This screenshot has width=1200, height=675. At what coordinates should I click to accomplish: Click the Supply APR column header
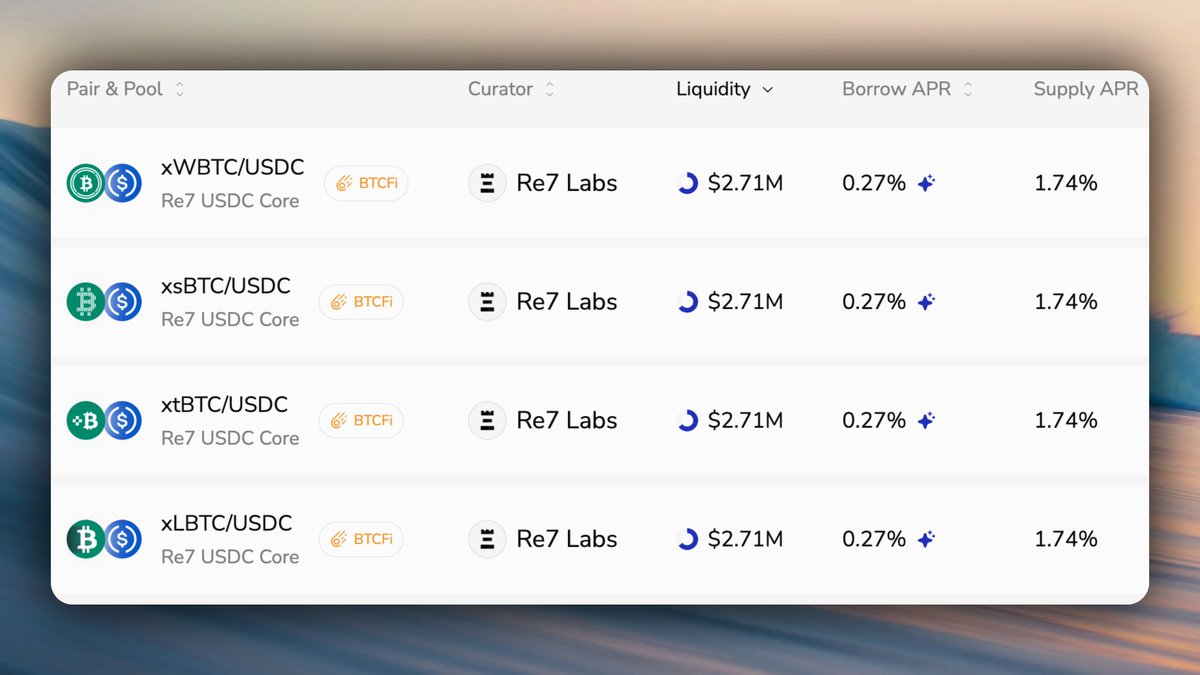(1085, 89)
